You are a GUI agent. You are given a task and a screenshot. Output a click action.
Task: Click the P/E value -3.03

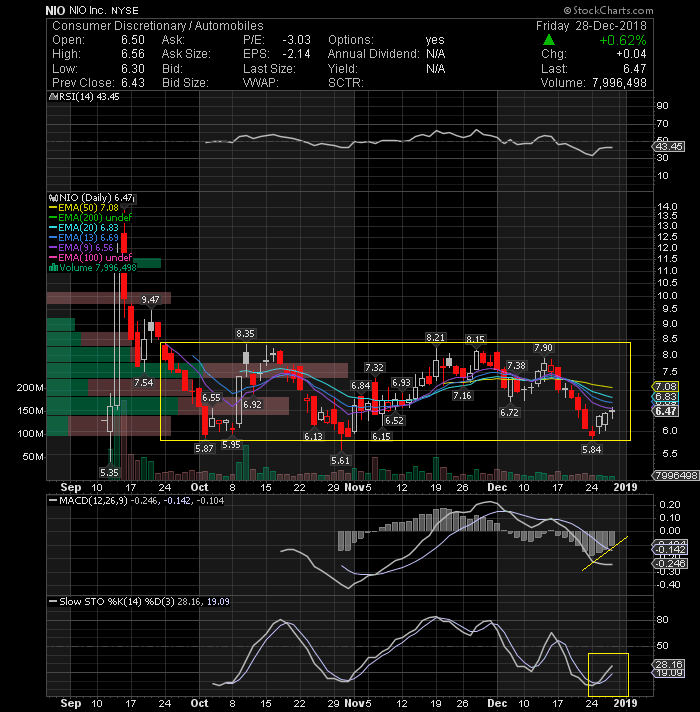[x=296, y=40]
